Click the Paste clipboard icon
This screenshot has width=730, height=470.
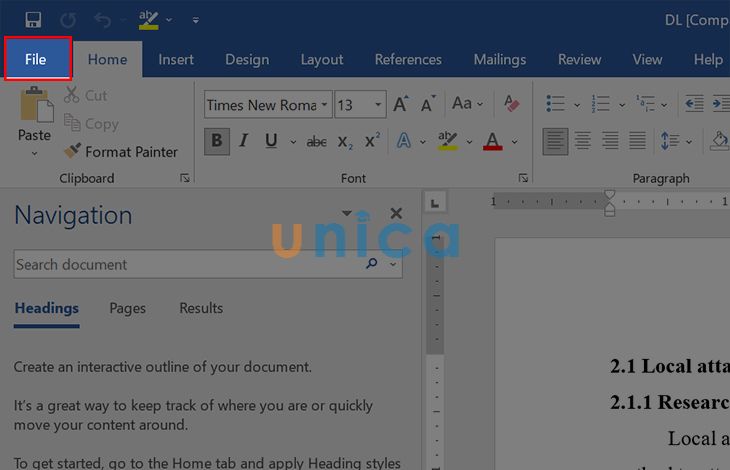tap(36, 106)
